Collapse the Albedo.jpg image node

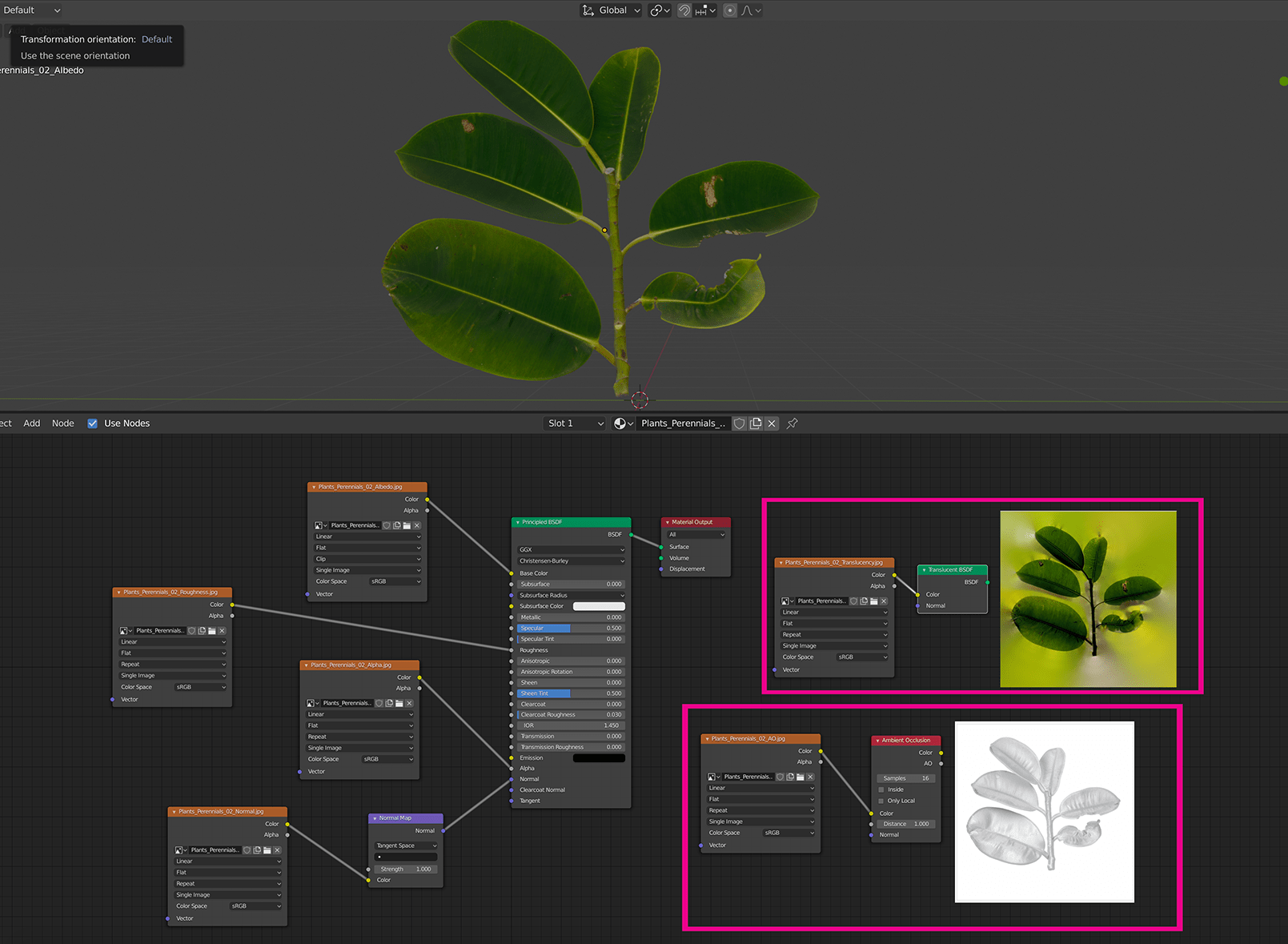click(314, 487)
